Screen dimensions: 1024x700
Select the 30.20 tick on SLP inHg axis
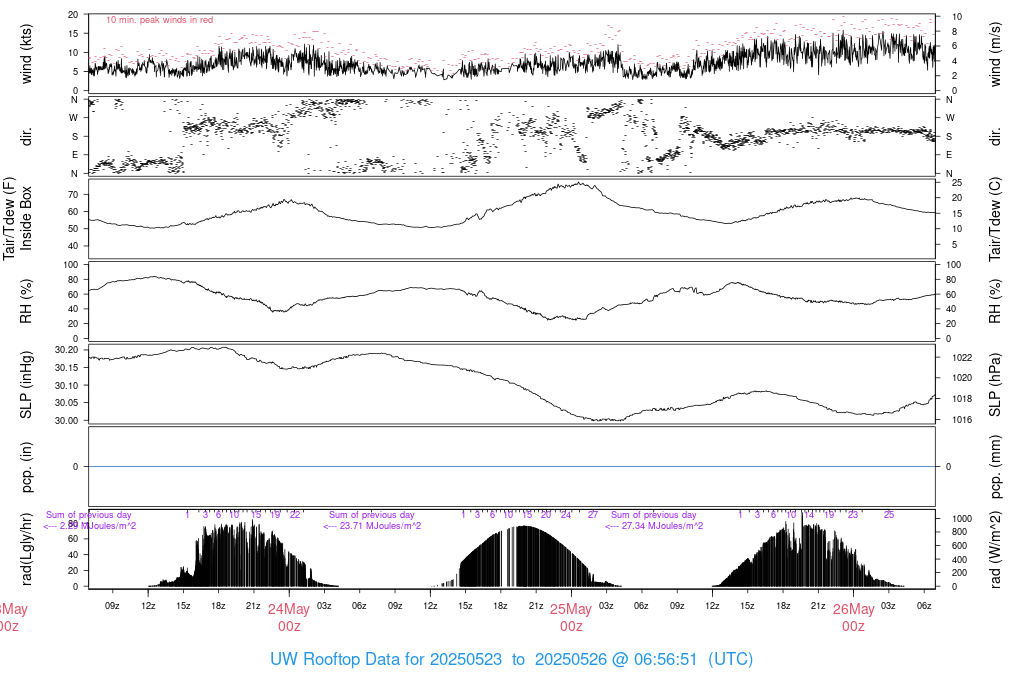[67, 350]
